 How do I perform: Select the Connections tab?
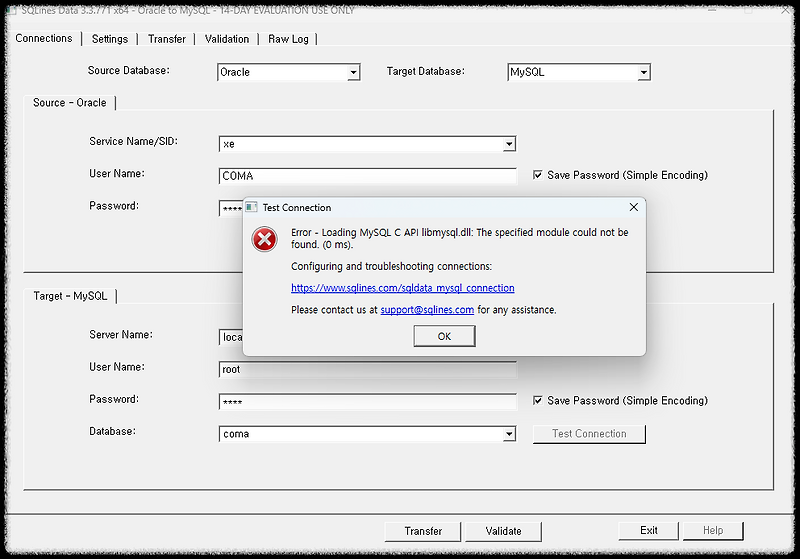coord(44,38)
